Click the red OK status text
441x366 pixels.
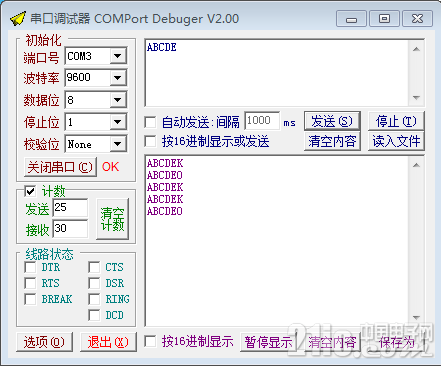[110, 167]
